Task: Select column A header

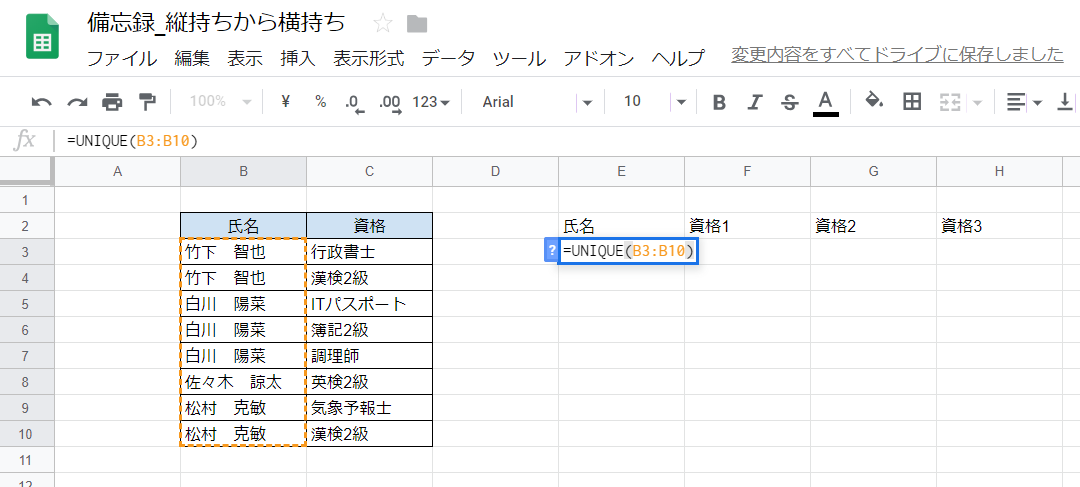Action: pos(117,172)
